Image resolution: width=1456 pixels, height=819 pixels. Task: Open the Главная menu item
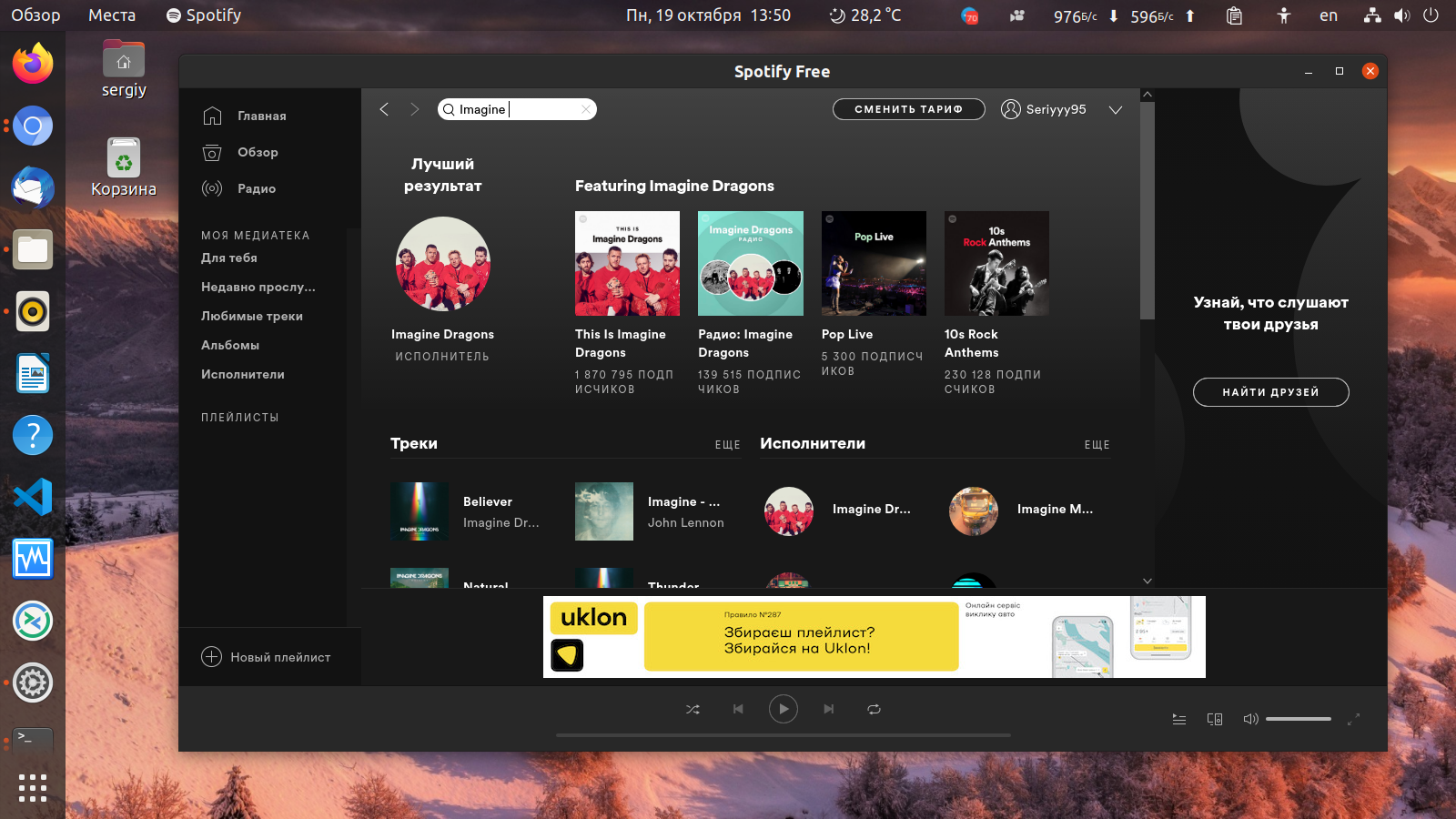[x=262, y=116]
